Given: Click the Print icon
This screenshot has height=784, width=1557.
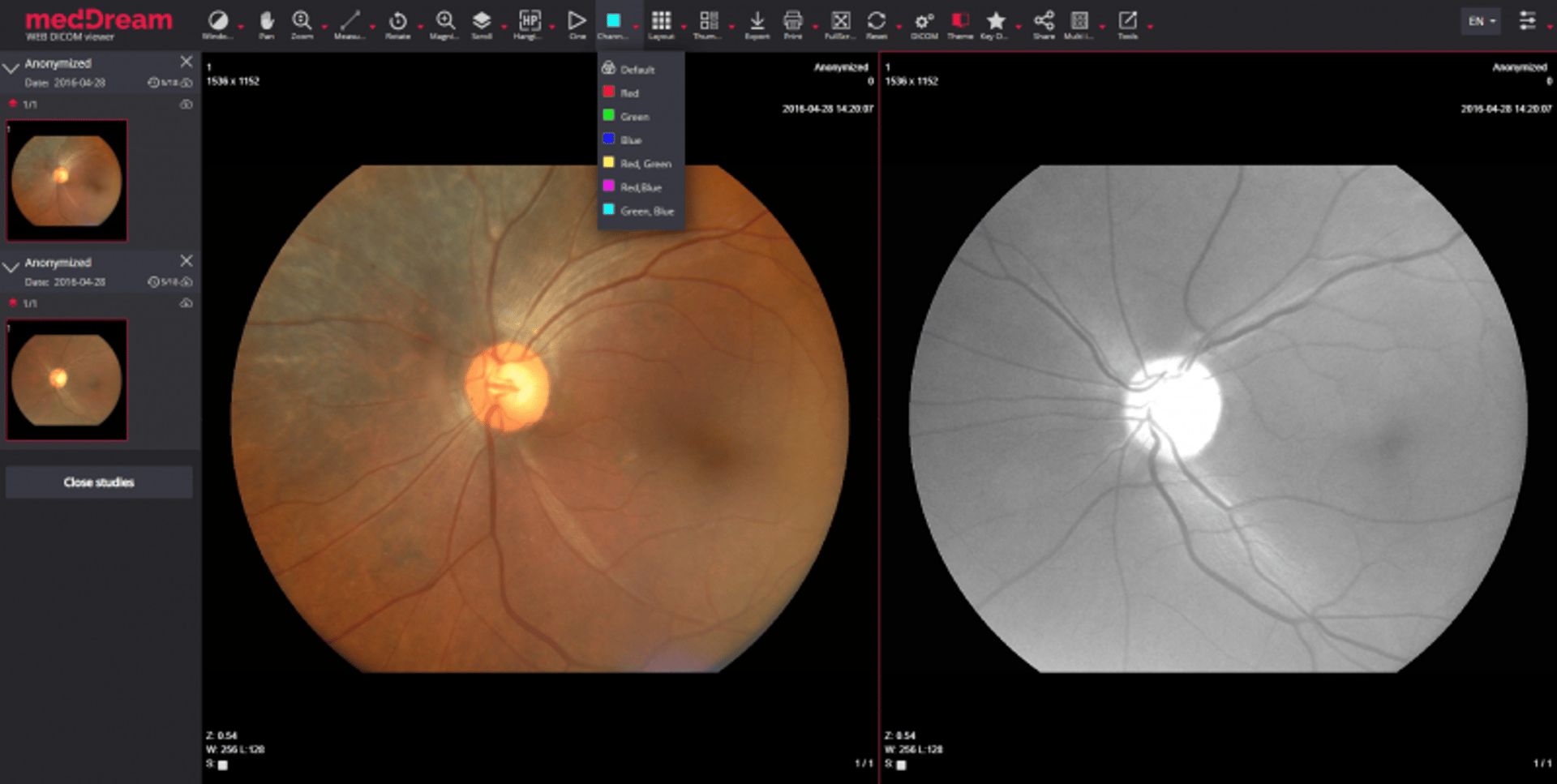Looking at the screenshot, I should 793,23.
